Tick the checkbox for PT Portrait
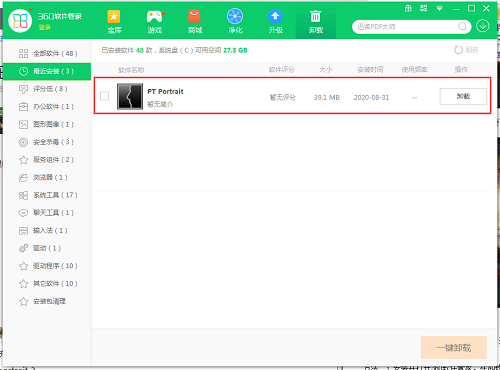This screenshot has width=500, height=370. pos(104,96)
